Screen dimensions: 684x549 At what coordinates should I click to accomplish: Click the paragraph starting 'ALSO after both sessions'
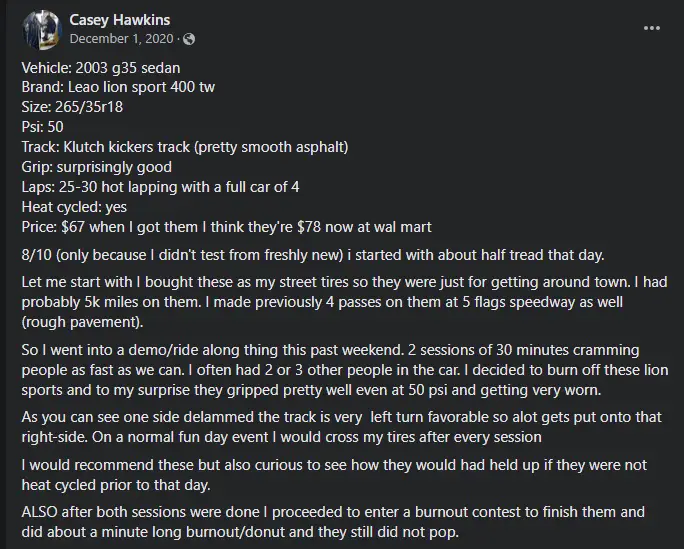pos(333,522)
